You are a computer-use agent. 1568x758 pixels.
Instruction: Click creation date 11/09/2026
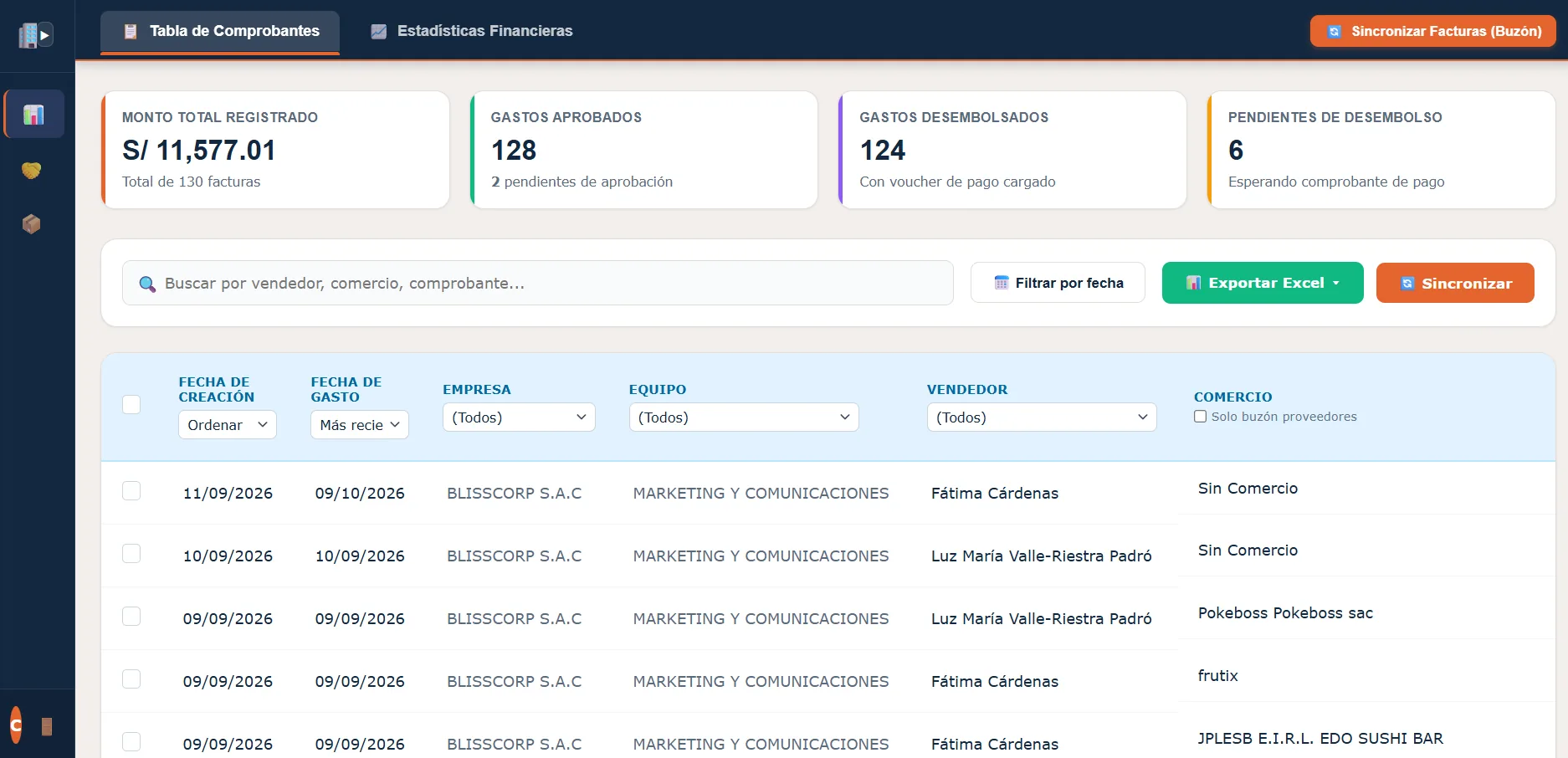pos(228,494)
